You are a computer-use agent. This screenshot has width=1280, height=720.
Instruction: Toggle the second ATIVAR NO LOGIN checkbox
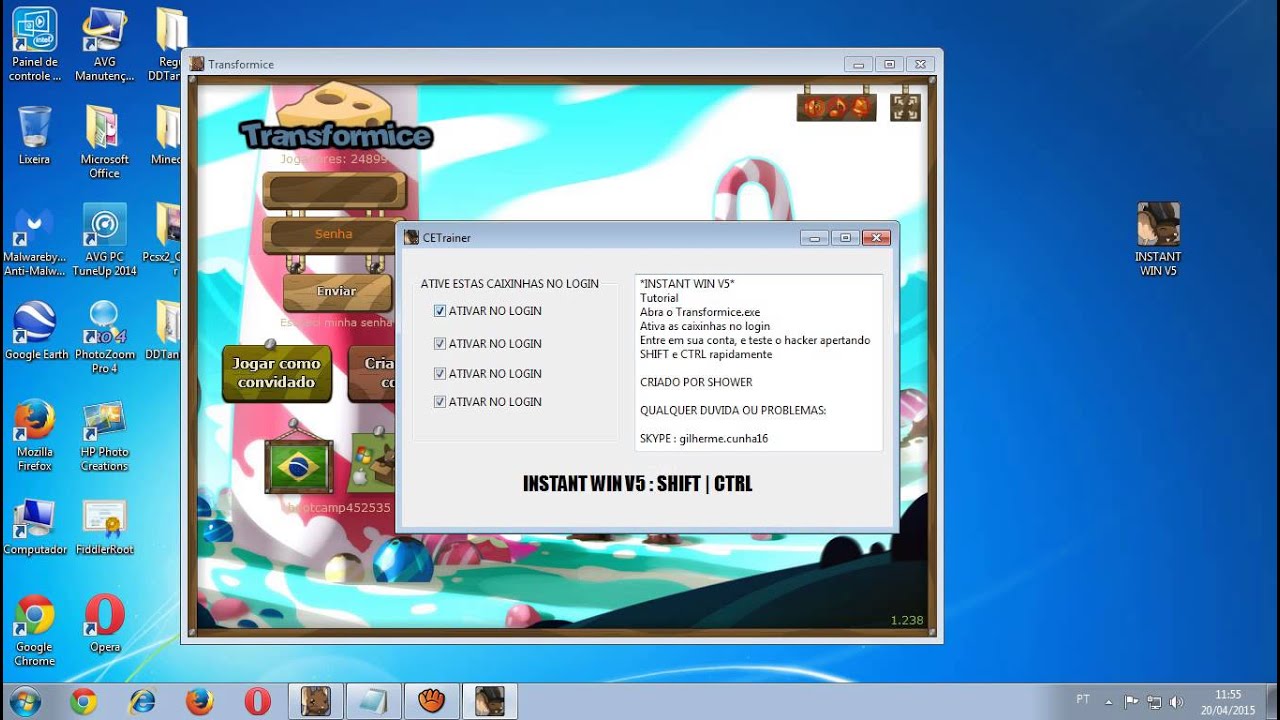tap(440, 343)
